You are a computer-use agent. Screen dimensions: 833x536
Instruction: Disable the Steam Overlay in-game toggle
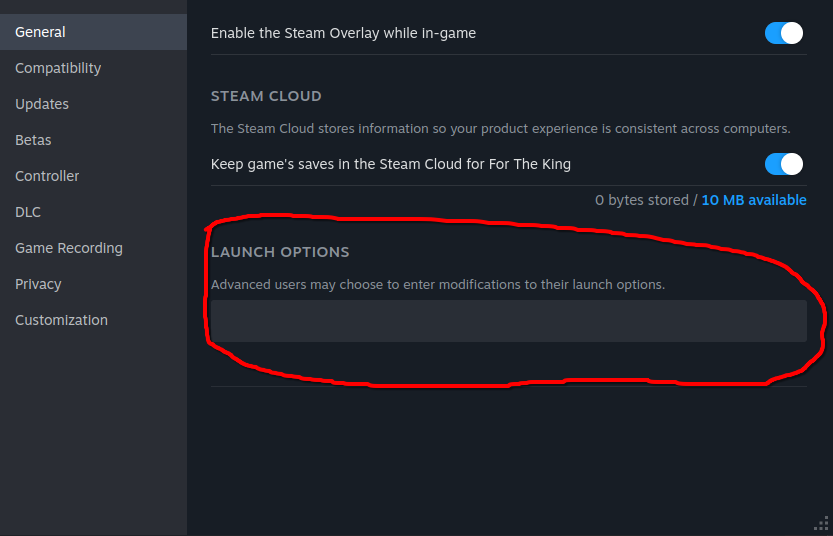(x=784, y=33)
